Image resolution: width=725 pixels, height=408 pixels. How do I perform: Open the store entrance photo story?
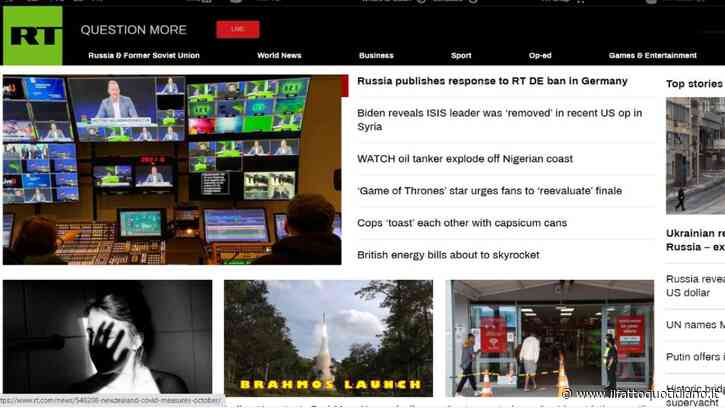click(x=550, y=338)
